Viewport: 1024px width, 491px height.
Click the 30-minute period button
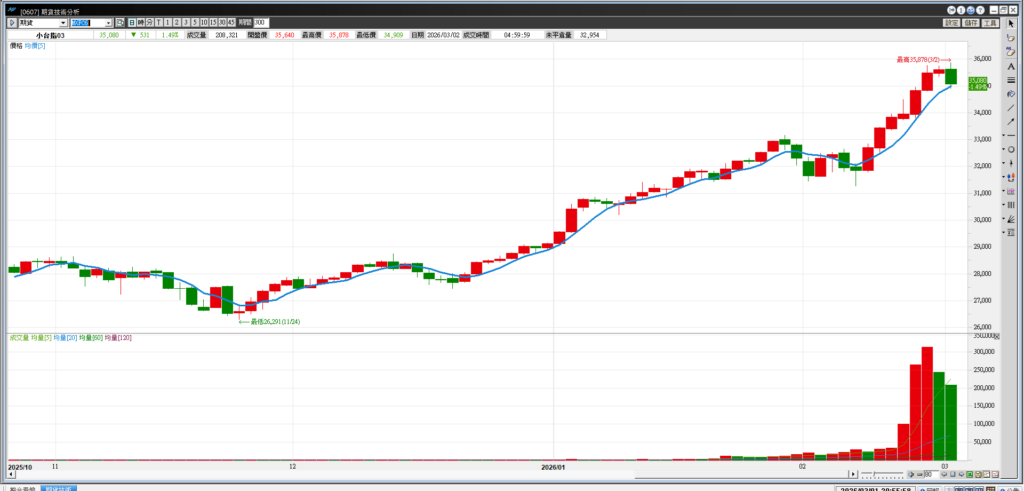point(221,22)
